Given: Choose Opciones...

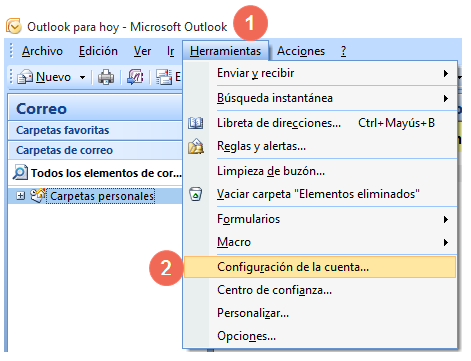Looking at the screenshot, I should click(320, 336).
